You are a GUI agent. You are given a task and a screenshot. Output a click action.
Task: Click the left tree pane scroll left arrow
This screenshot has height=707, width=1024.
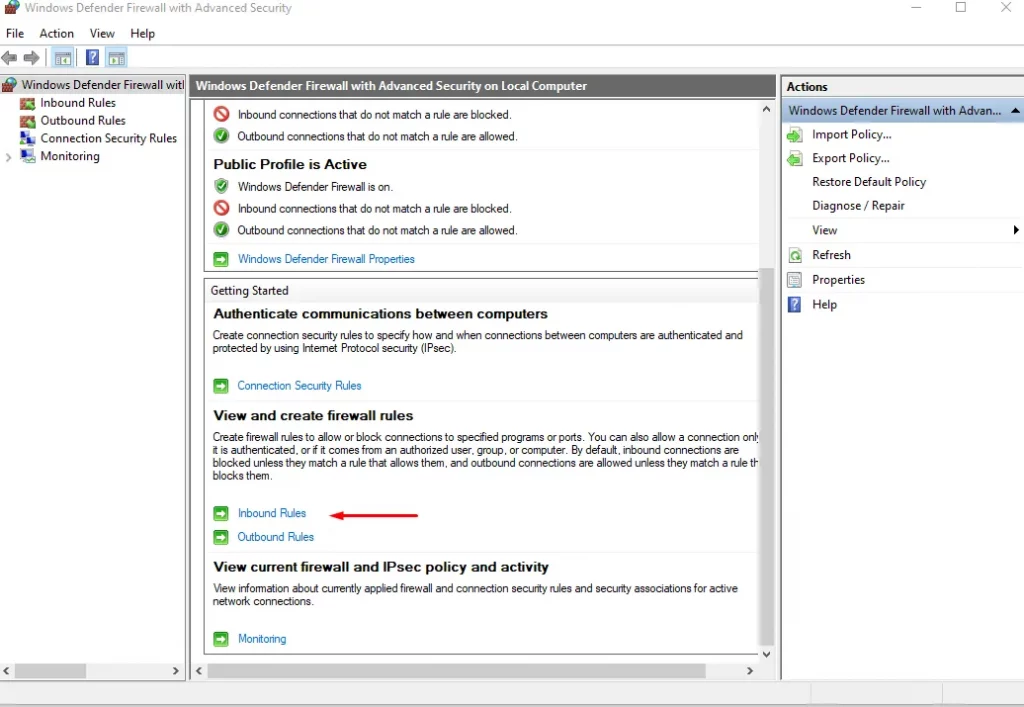click(7, 671)
